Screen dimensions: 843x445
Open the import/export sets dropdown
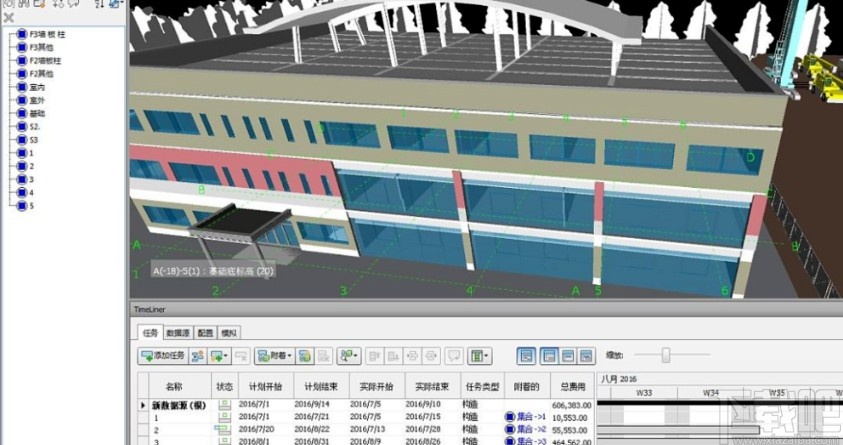[116, 4]
